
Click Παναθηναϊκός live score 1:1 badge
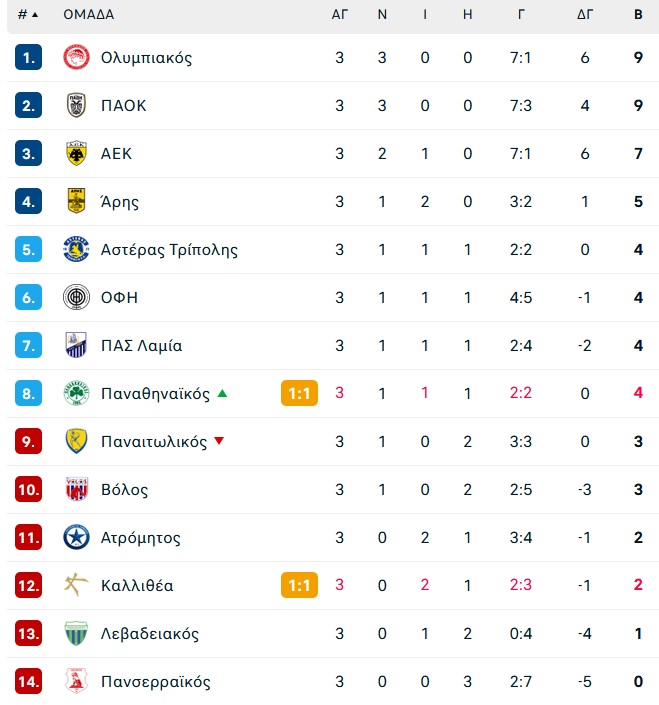point(299,393)
